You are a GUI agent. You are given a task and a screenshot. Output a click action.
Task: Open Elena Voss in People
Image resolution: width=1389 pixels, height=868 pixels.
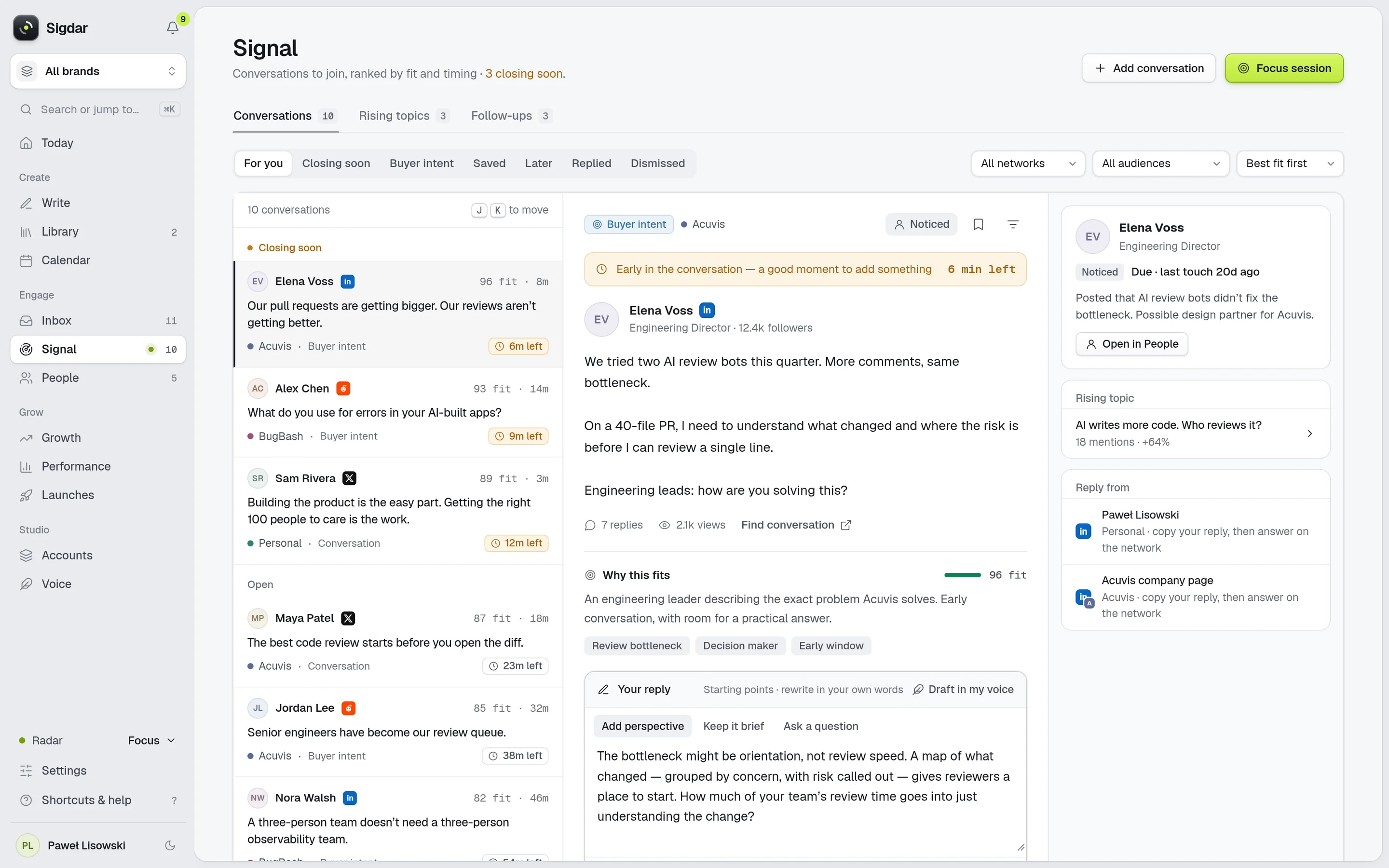1131,344
